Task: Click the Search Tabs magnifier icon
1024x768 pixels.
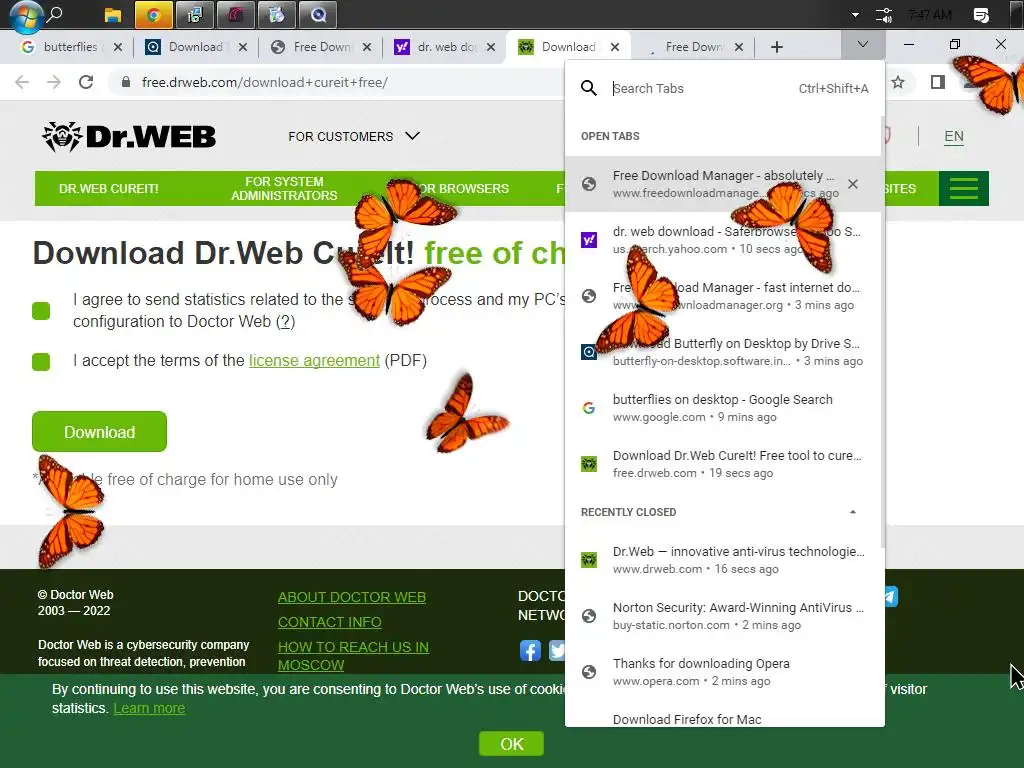Action: coord(588,88)
